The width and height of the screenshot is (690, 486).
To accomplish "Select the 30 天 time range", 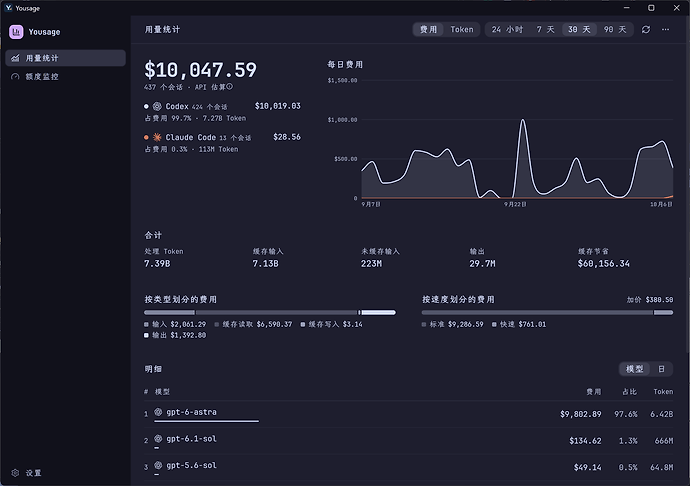I will [x=579, y=29].
